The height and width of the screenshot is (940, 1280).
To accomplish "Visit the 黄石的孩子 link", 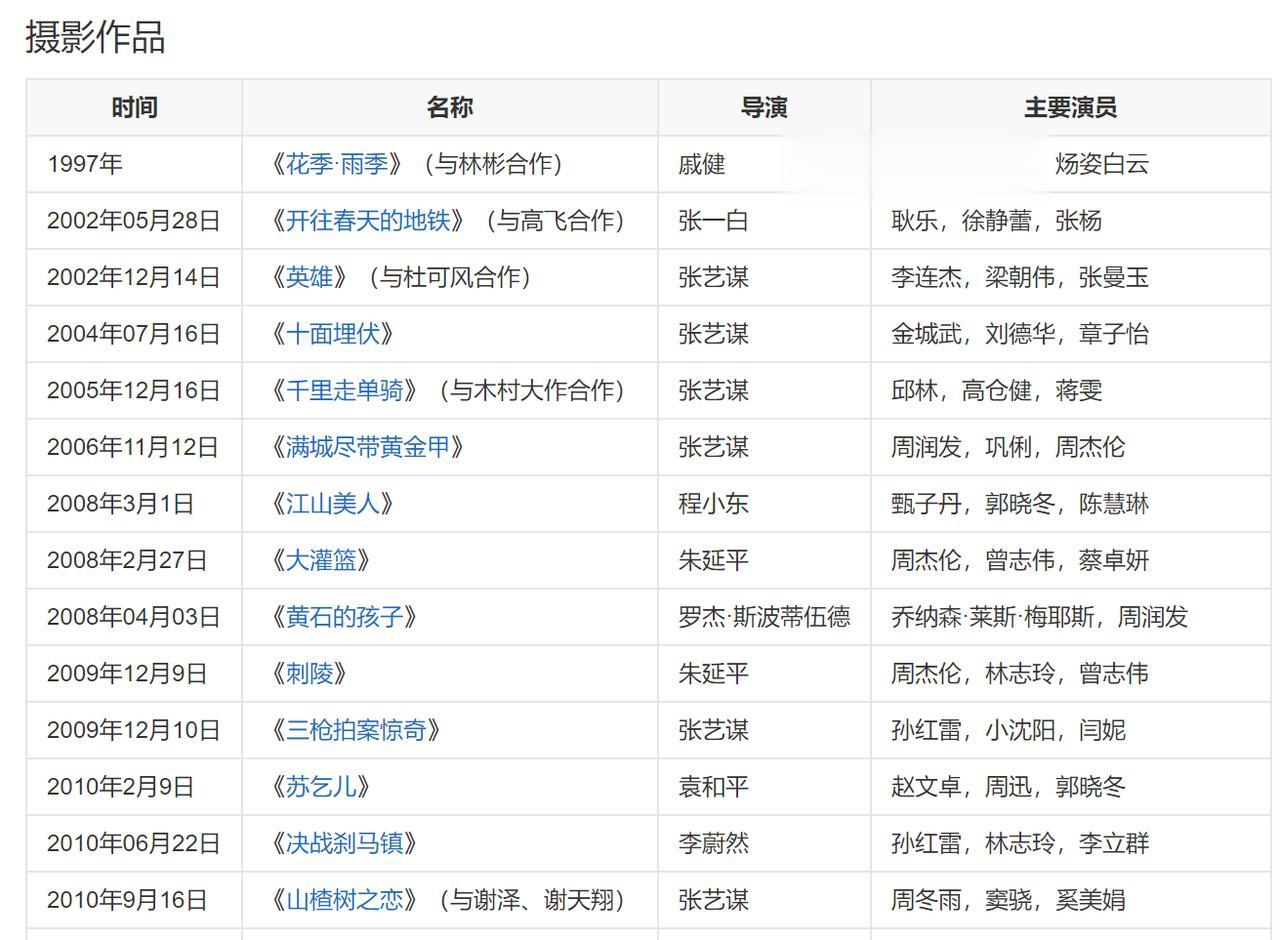I will pyautogui.click(x=345, y=617).
